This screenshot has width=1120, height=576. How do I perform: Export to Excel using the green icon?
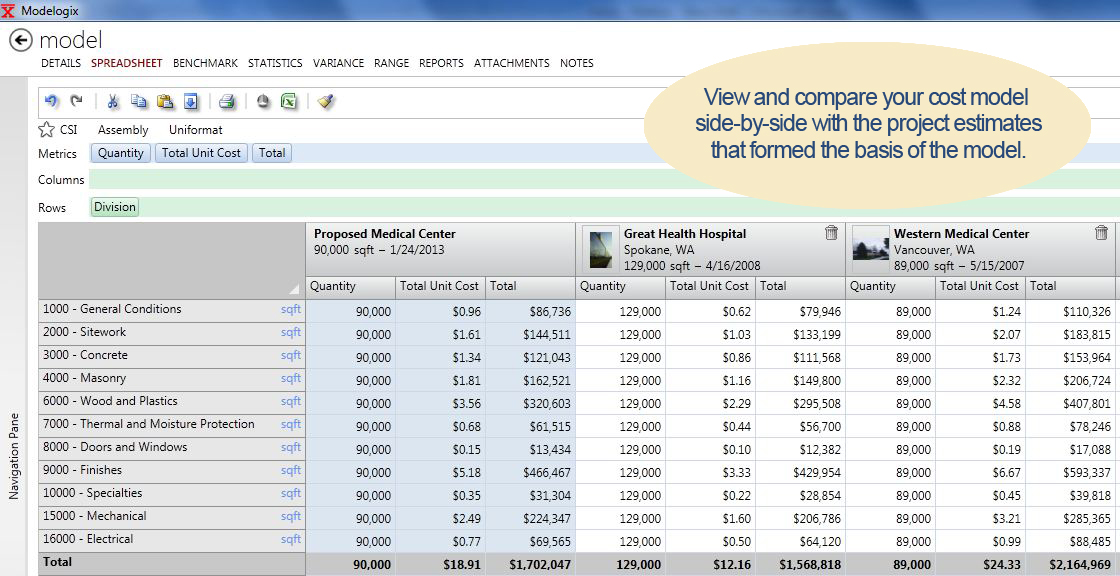[x=289, y=101]
